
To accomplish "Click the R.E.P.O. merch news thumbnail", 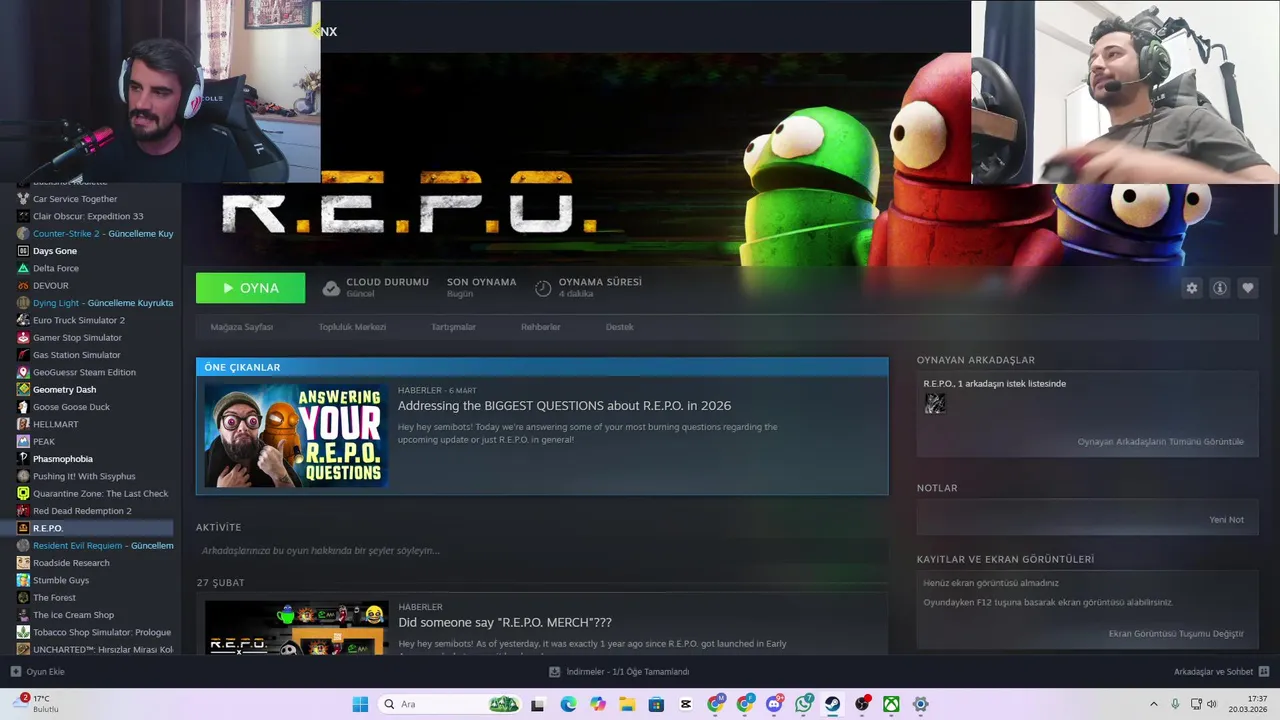I will (x=296, y=628).
